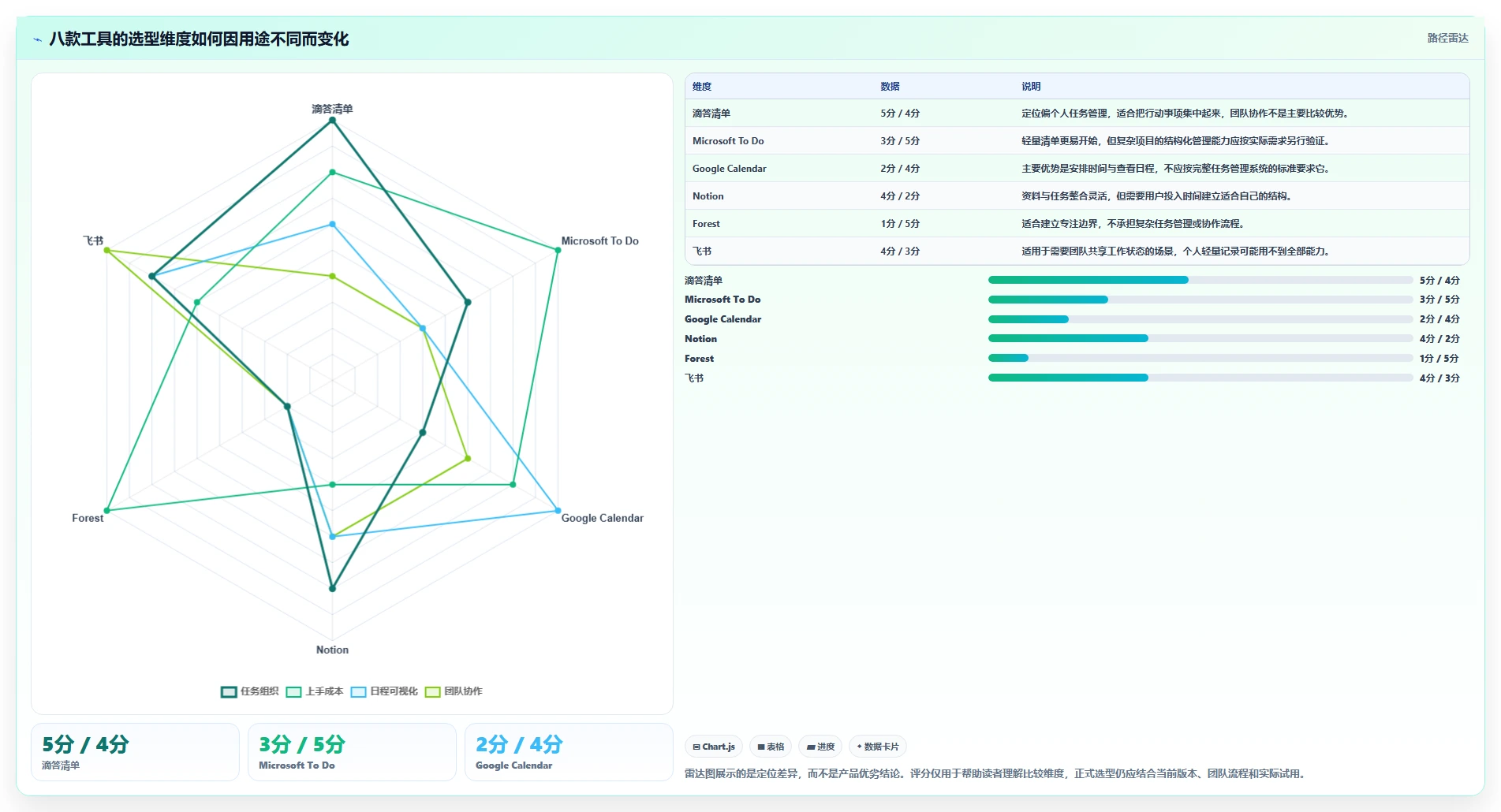The width and height of the screenshot is (1501, 812).
Task: Click the 上手成本 point at Forest
Action: (107, 510)
